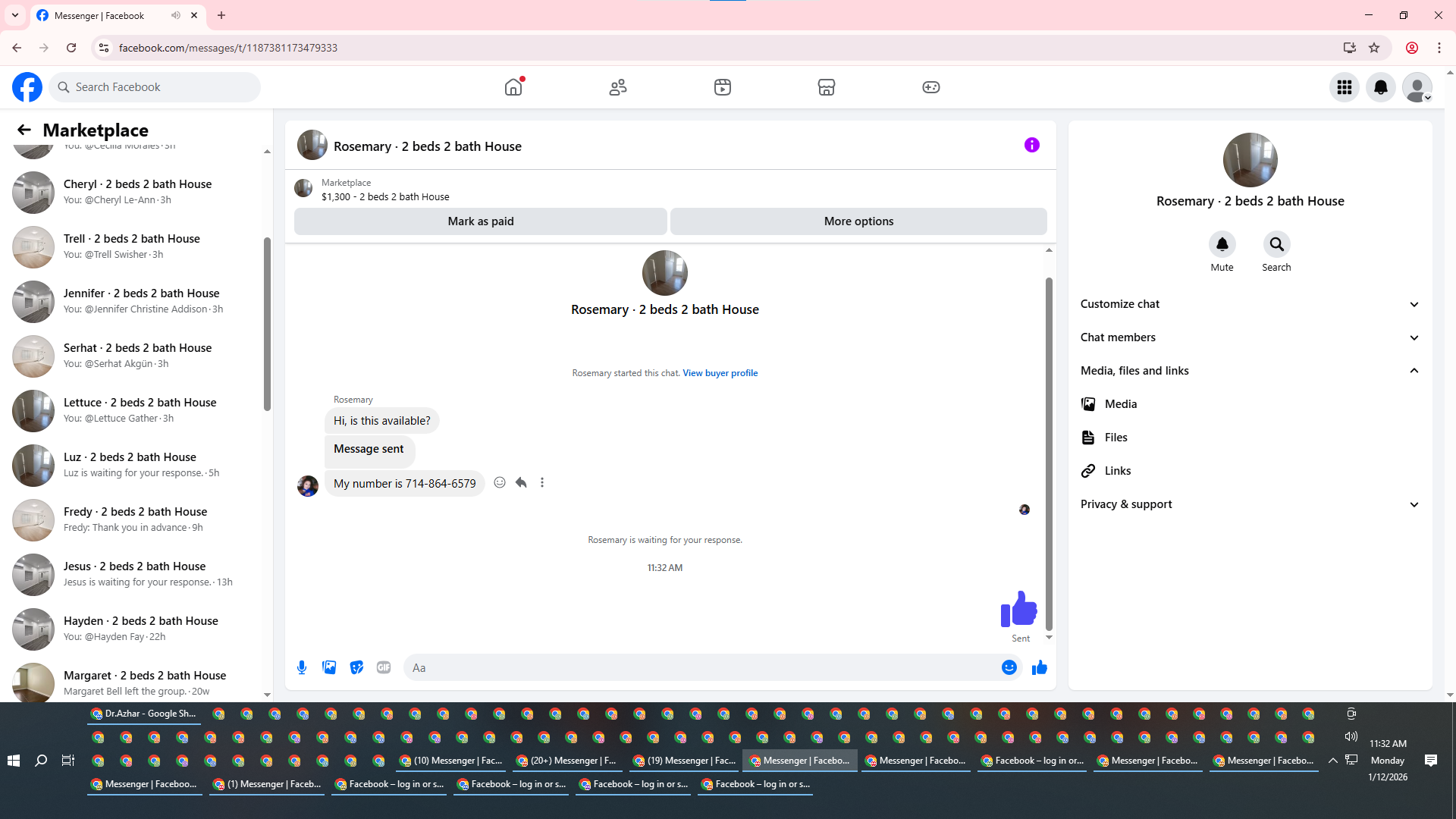Toggle the conversation information panel
This screenshot has height=819, width=1456.
point(1031,145)
